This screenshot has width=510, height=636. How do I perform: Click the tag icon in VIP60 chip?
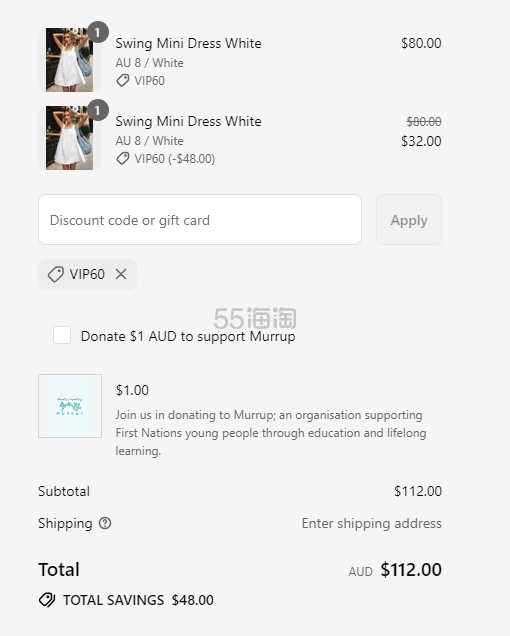point(56,274)
